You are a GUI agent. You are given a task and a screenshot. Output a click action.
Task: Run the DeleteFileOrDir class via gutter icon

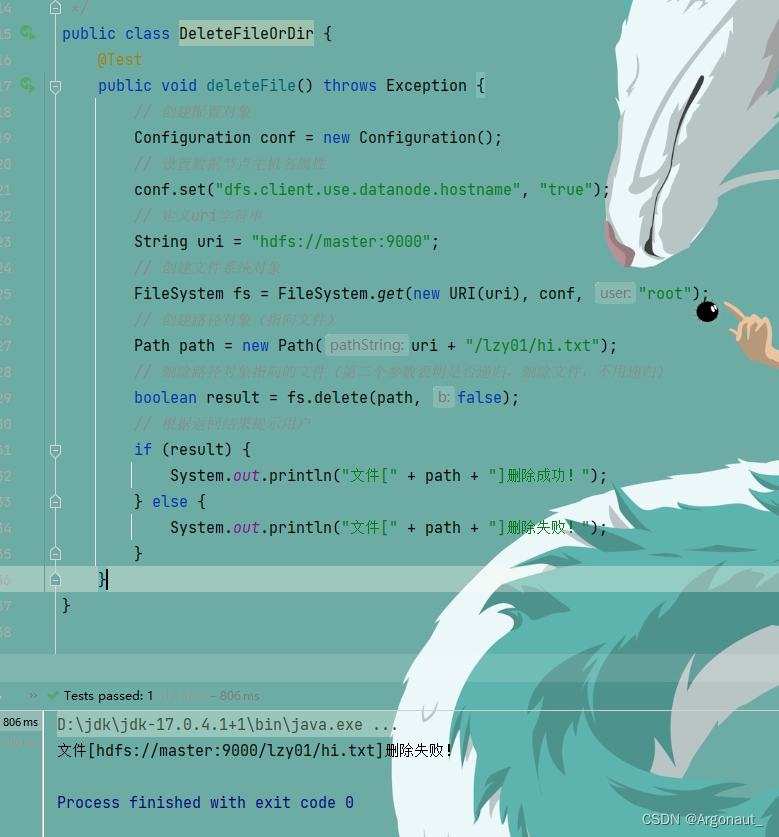[x=28, y=33]
